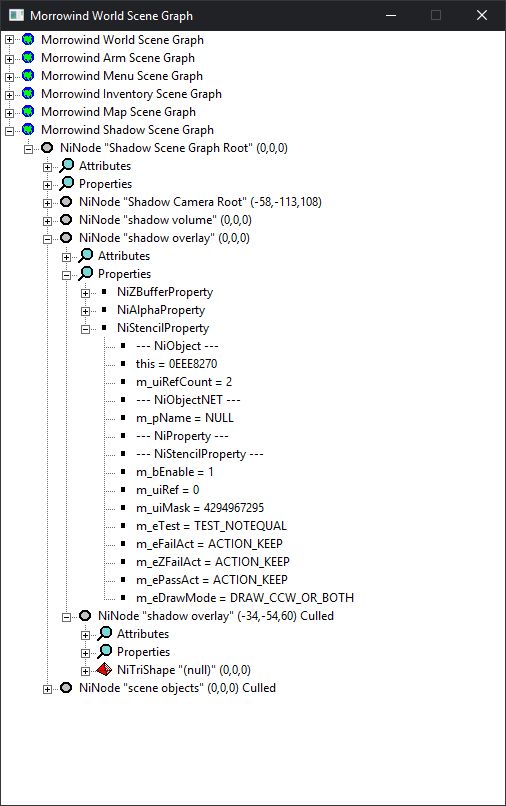Click the magnifier icon next to the first Attributes
Image resolution: width=506 pixels, height=806 pixels.
pyautogui.click(x=66, y=166)
